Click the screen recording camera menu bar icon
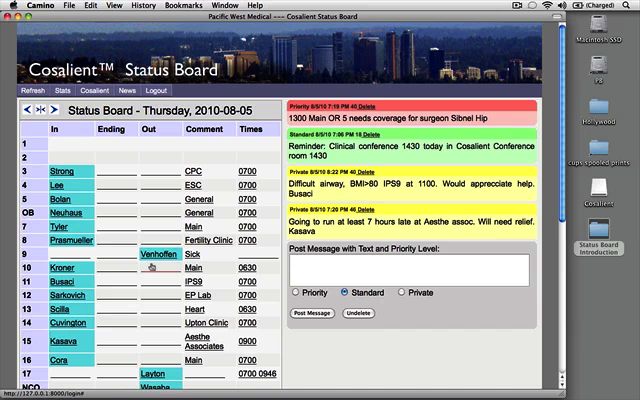 click(x=517, y=5)
